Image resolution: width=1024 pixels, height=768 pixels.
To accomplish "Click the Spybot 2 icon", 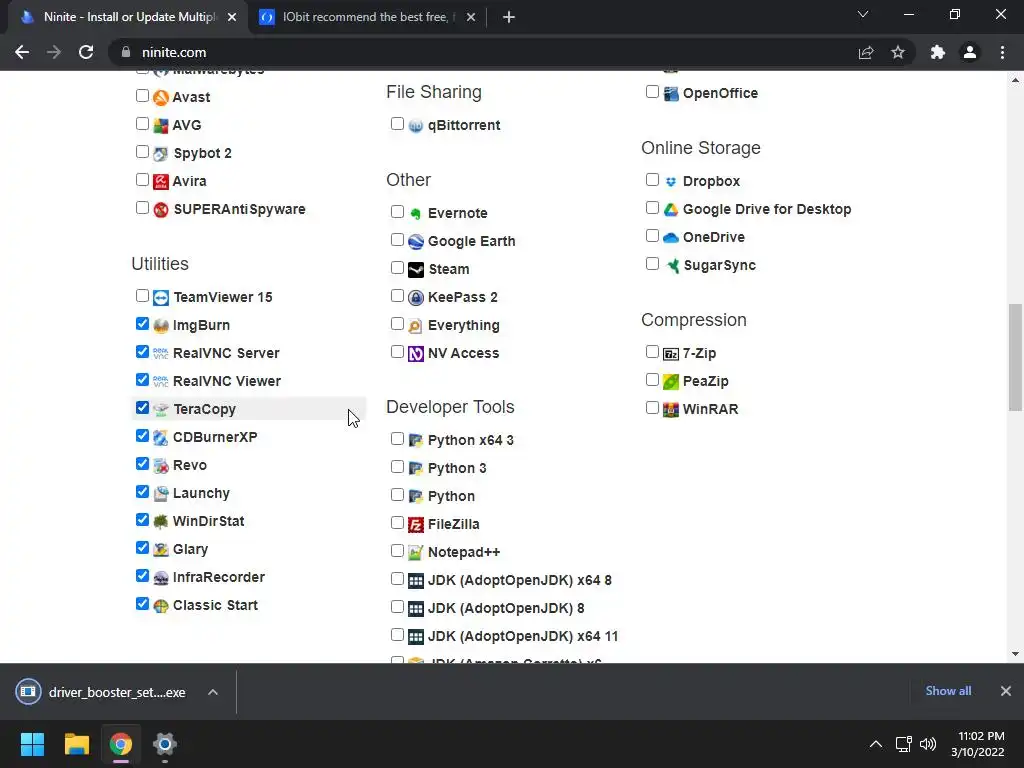I will click(161, 153).
